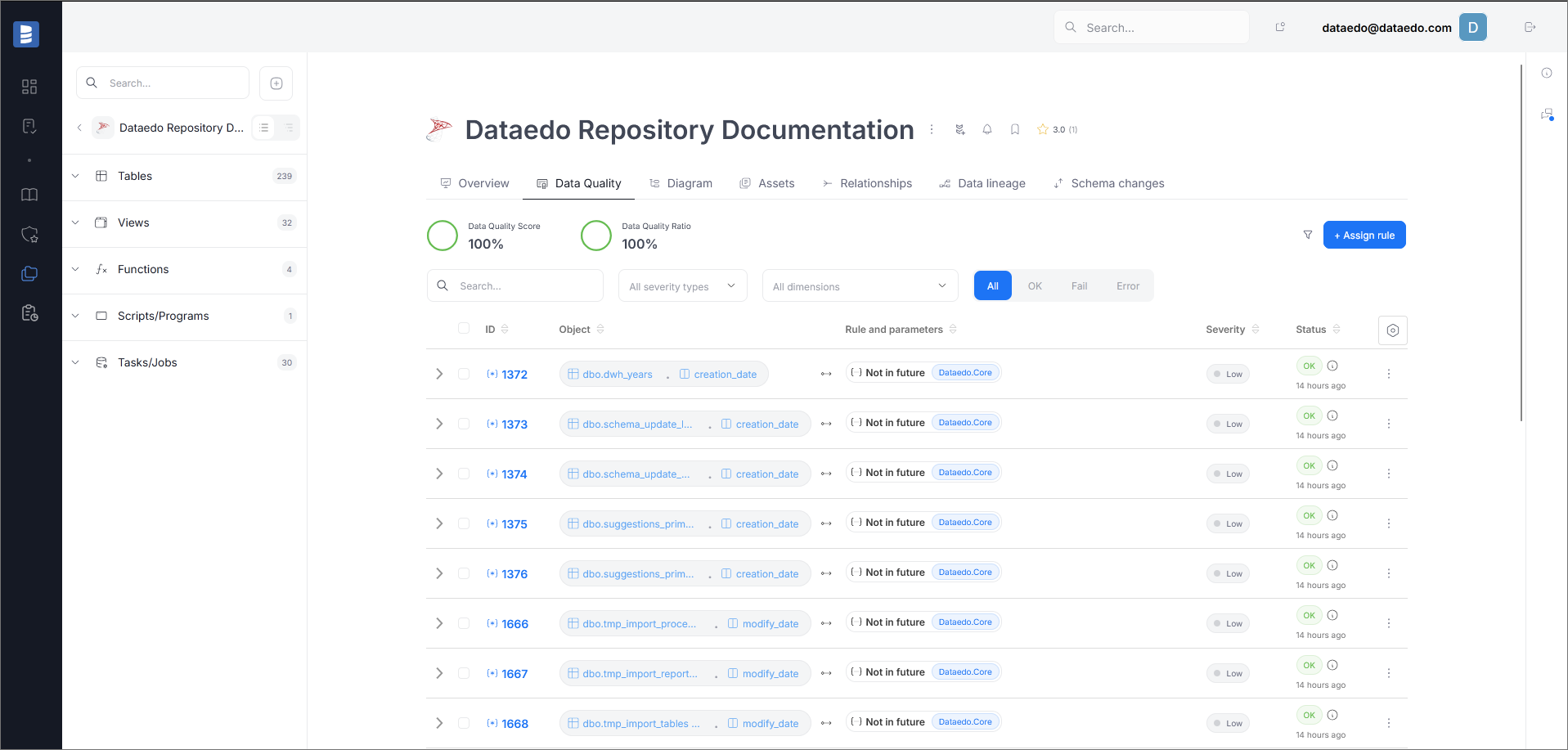Open the info panel icon on right edge
This screenshot has height=750, width=1568.
(1546, 73)
